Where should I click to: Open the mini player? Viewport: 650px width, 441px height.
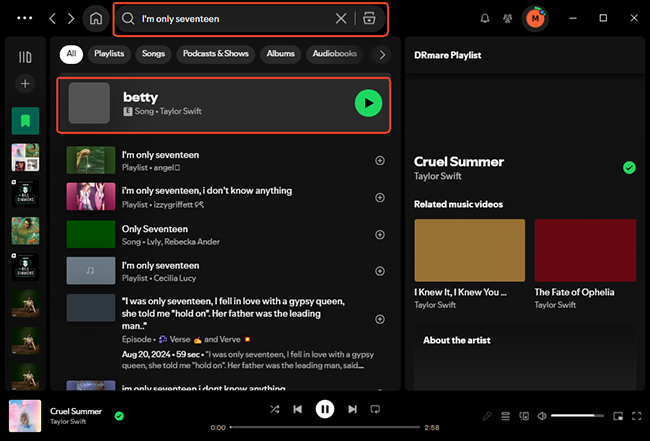point(618,416)
